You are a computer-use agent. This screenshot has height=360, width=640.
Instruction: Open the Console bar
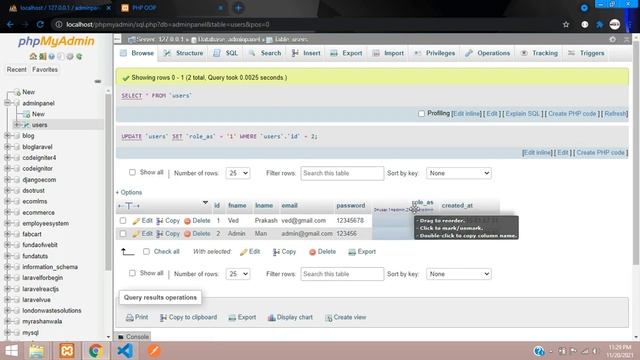pyautogui.click(x=133, y=337)
